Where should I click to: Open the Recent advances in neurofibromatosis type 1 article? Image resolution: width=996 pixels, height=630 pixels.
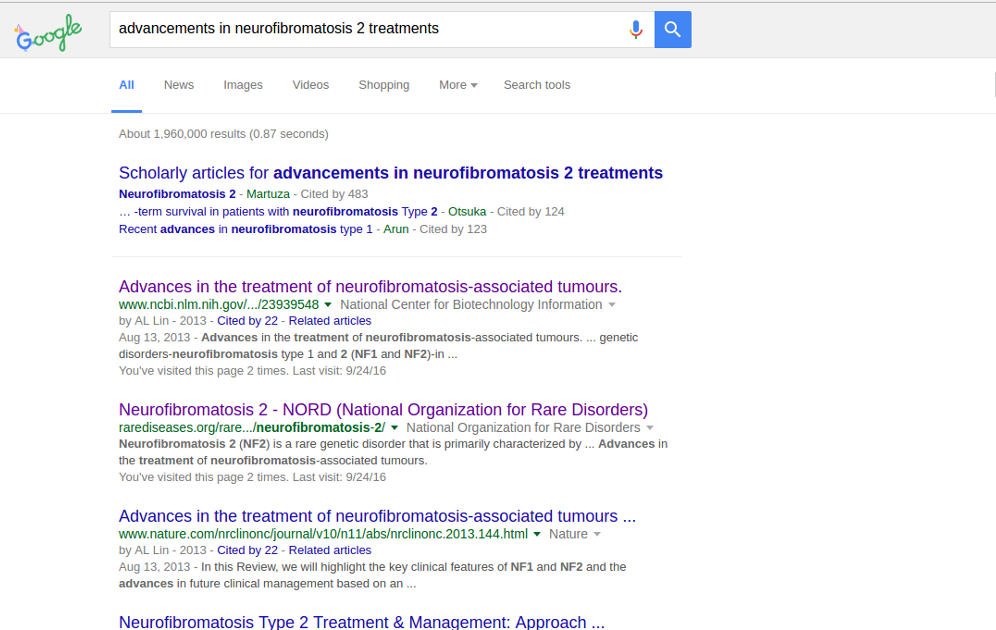tap(245, 229)
